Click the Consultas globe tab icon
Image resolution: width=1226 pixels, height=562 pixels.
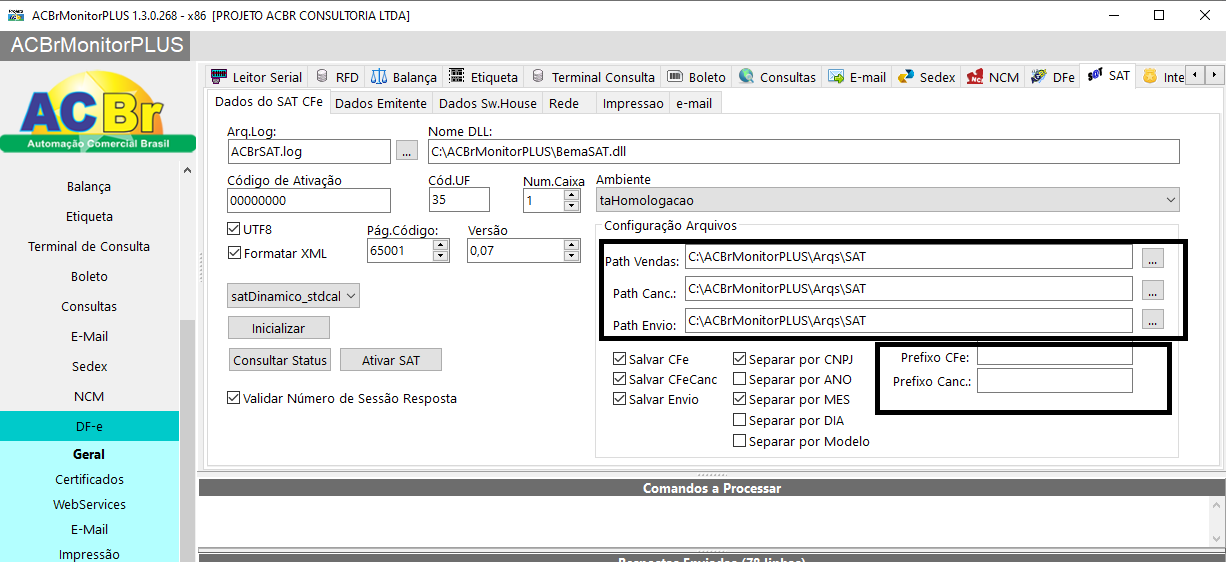click(x=746, y=76)
